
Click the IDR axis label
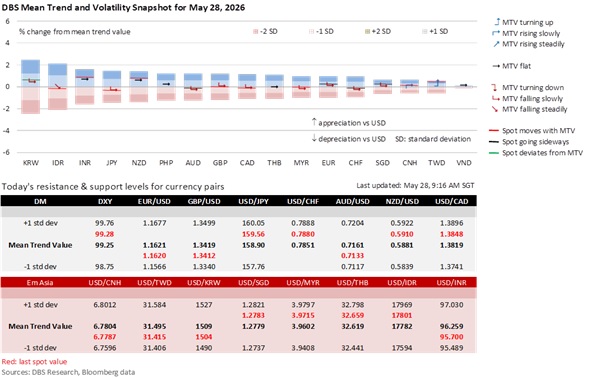click(58, 163)
